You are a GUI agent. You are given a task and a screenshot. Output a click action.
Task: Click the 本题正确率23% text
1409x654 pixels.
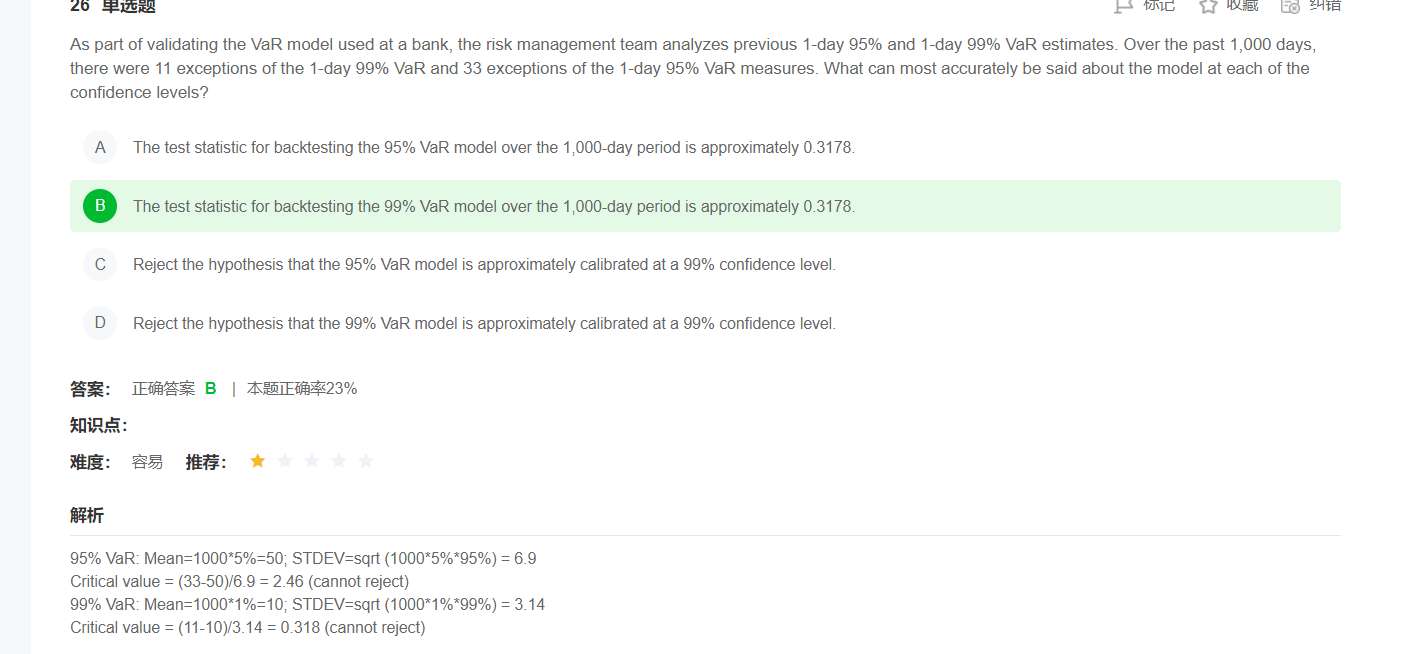[302, 389]
